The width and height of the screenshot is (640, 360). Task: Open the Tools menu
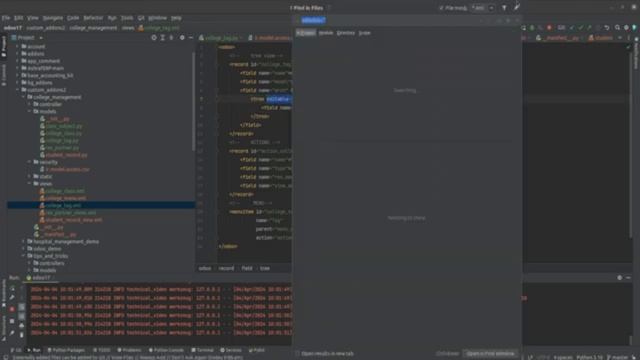point(127,18)
